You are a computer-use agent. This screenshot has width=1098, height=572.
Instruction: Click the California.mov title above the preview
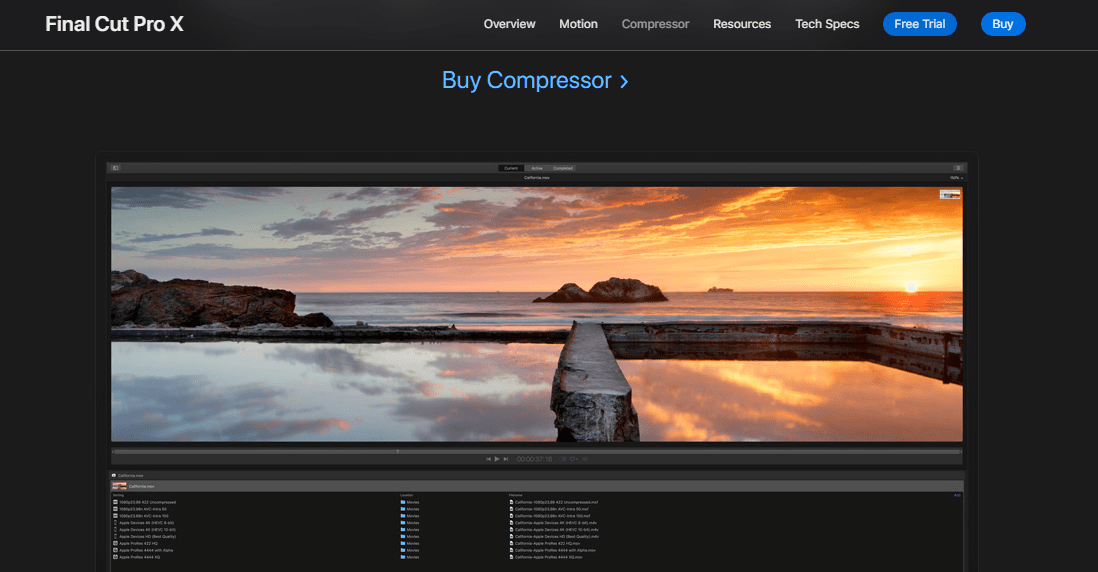coord(536,178)
